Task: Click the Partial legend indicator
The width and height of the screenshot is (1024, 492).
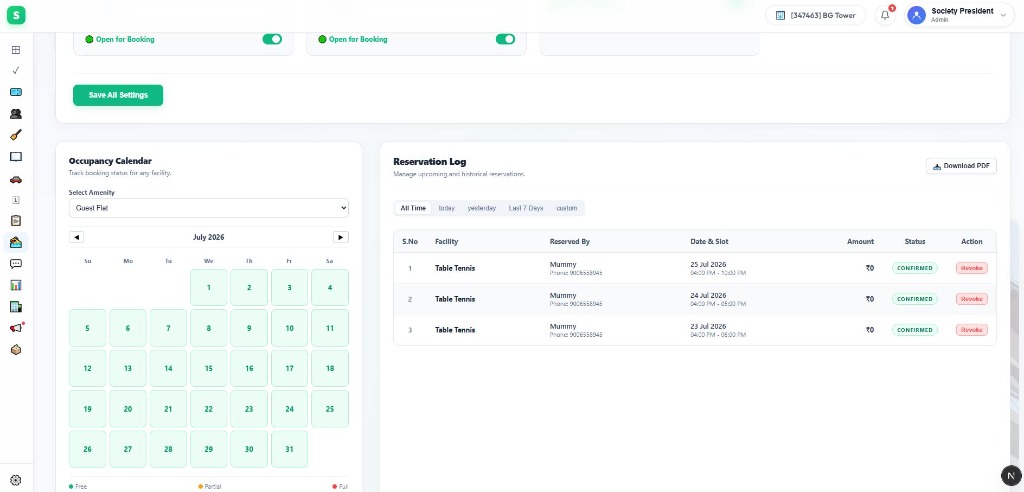Action: (x=209, y=486)
